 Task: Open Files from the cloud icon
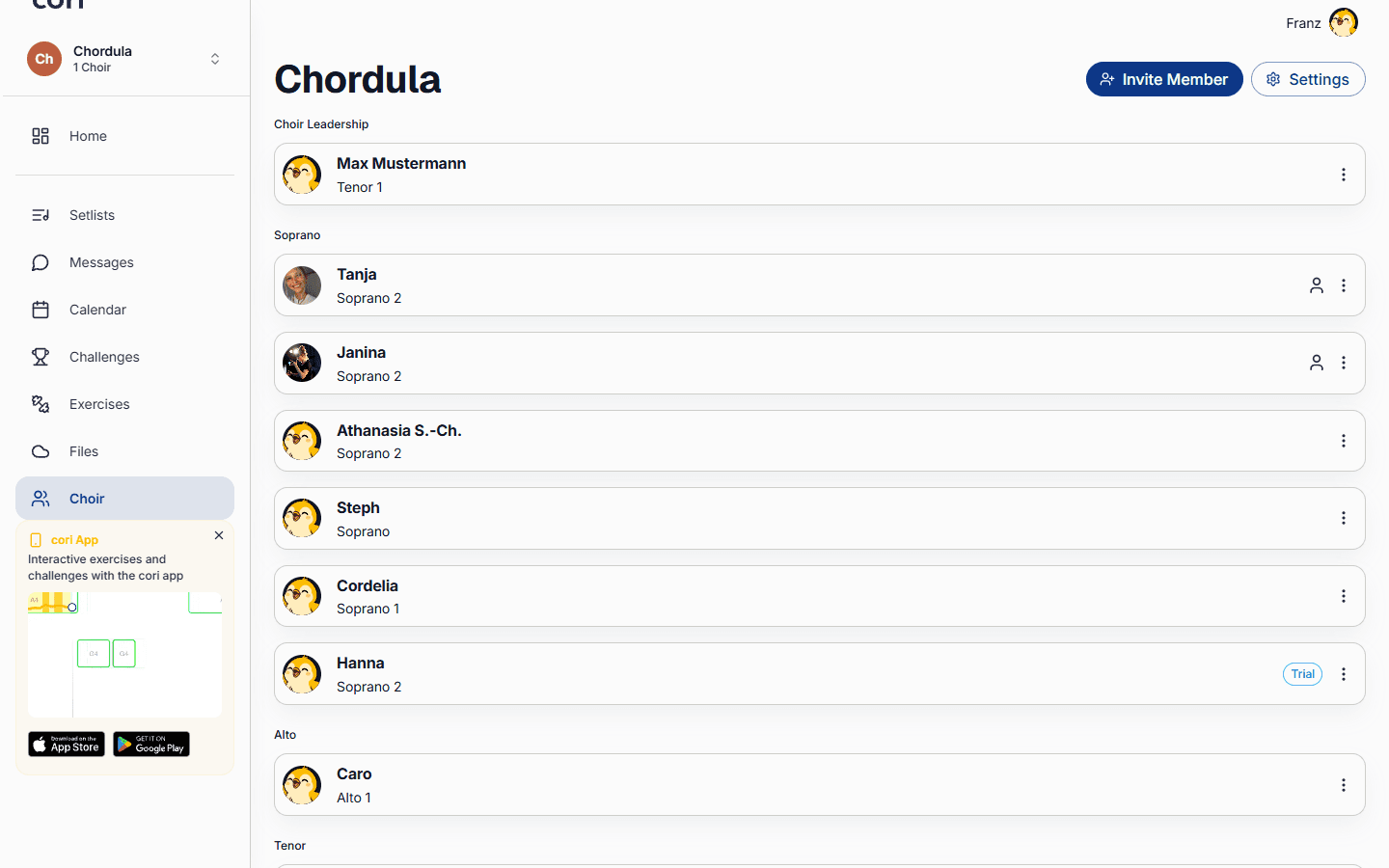tap(41, 451)
